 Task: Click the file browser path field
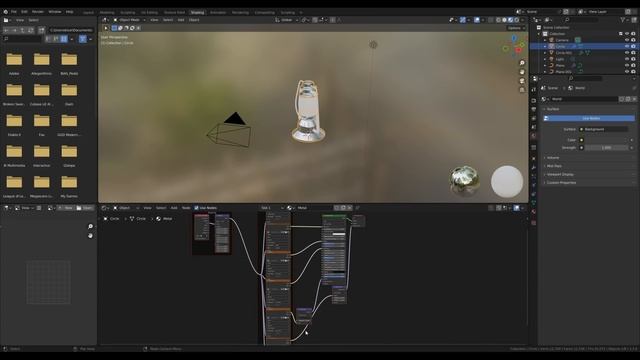click(x=71, y=30)
